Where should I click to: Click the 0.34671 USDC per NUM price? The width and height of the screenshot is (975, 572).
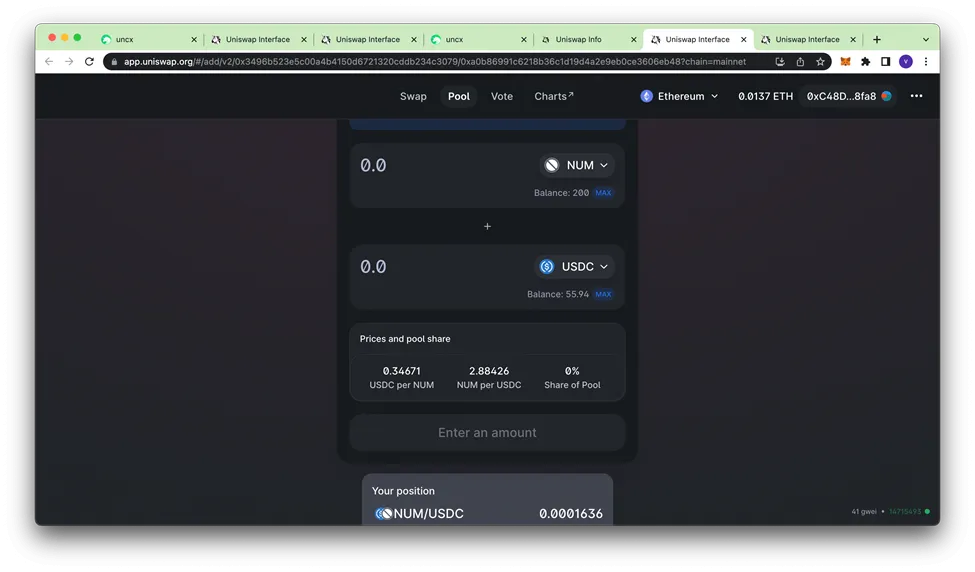pos(402,371)
